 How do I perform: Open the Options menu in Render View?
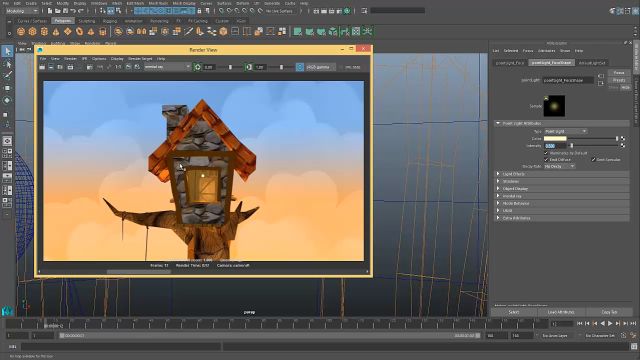click(x=99, y=59)
